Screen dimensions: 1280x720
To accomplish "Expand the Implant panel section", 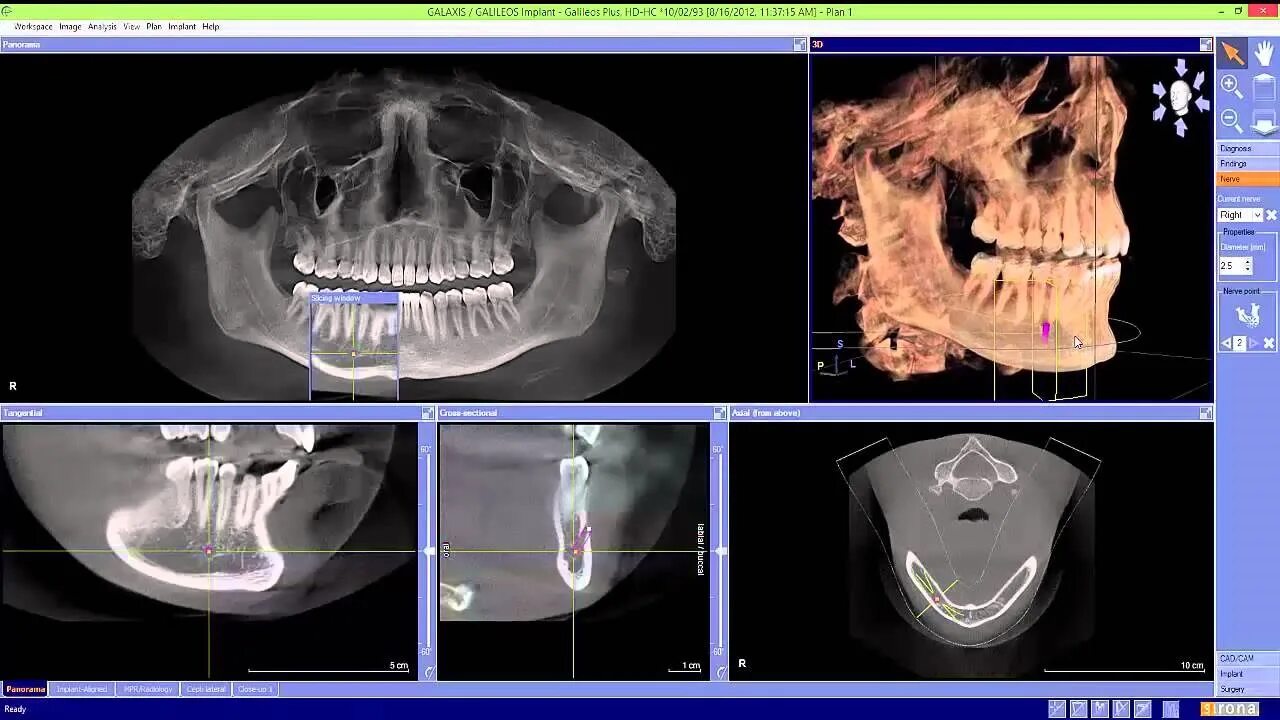I will click(x=1247, y=674).
